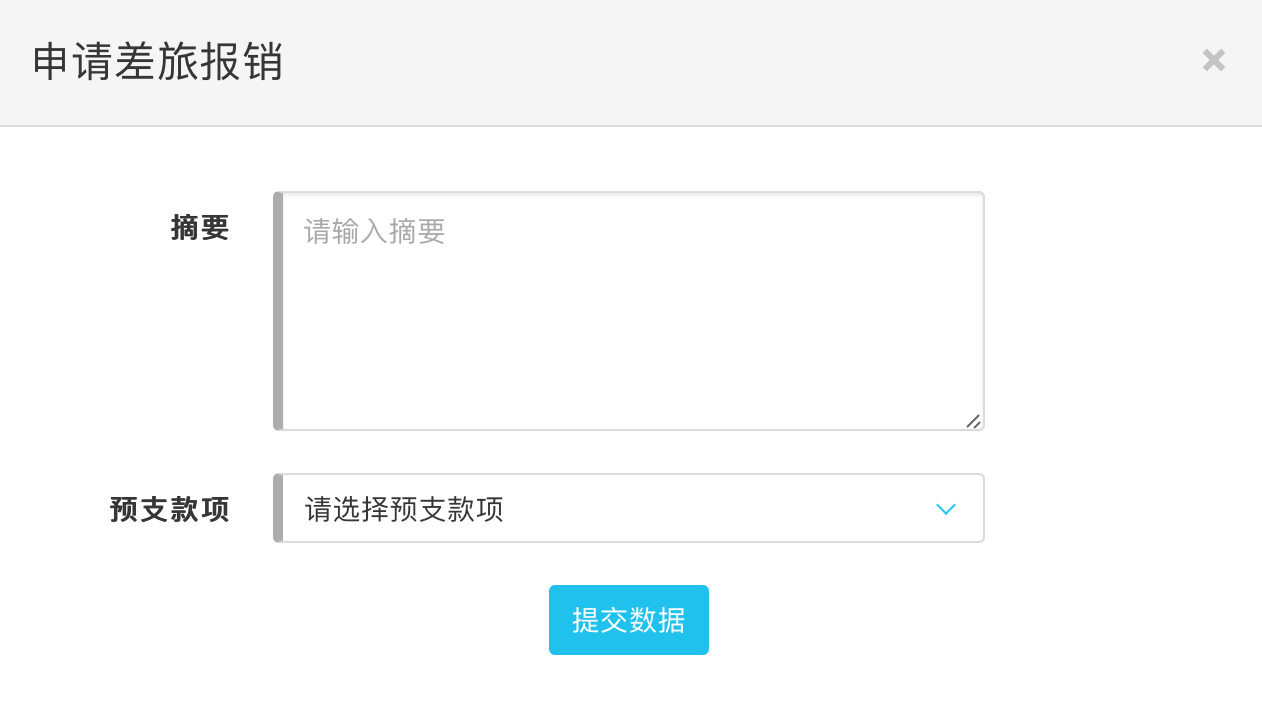Screen dimensions: 1262x708
Task: Click the 预支款项 field label
Action: pos(170,510)
